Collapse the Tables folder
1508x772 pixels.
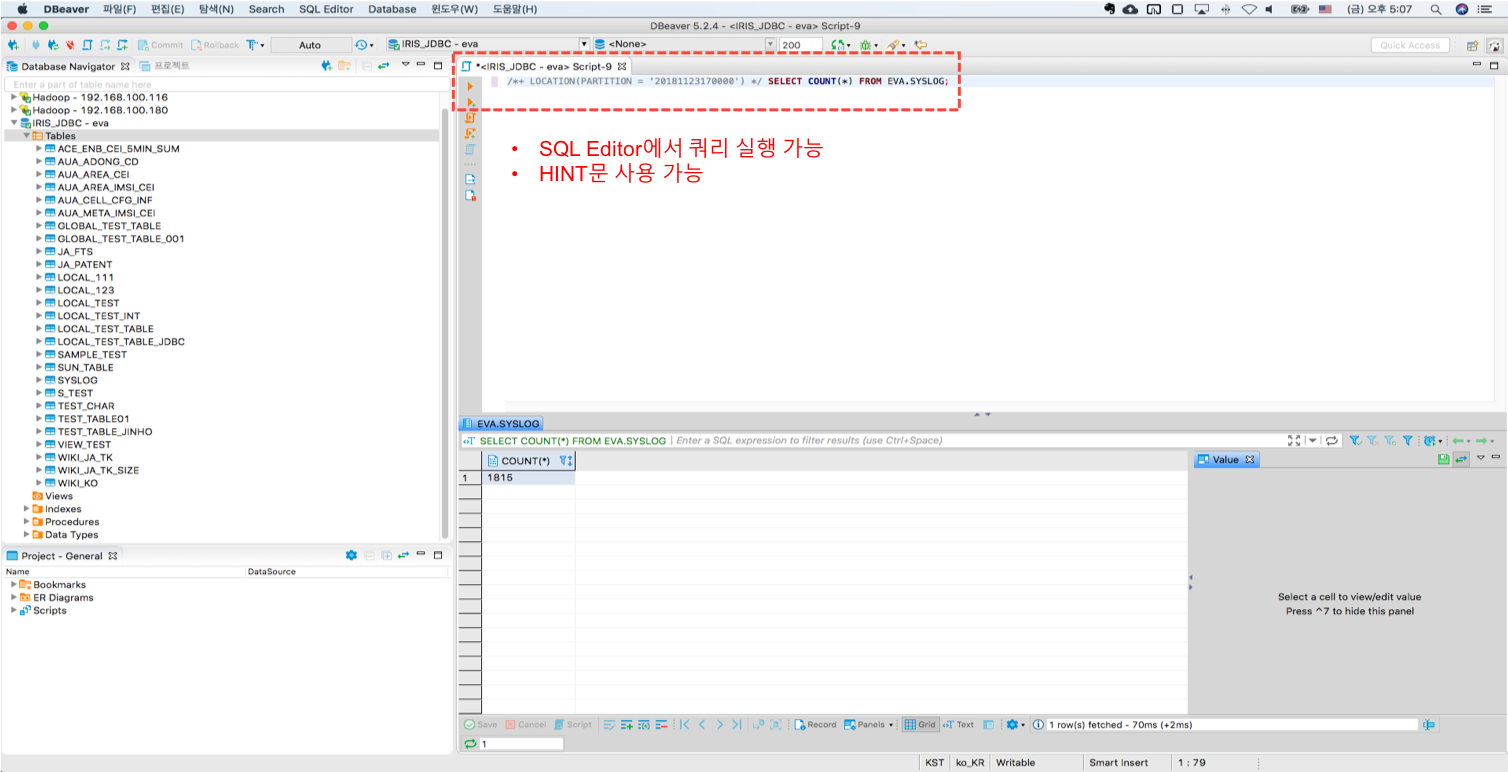pos(26,136)
